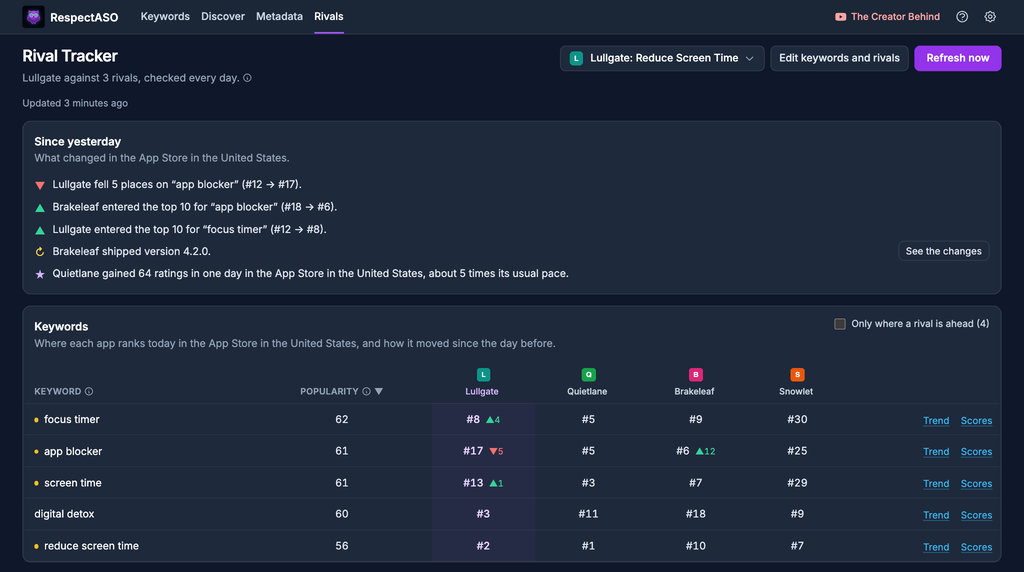Go to the Metadata tab

pos(280,16)
